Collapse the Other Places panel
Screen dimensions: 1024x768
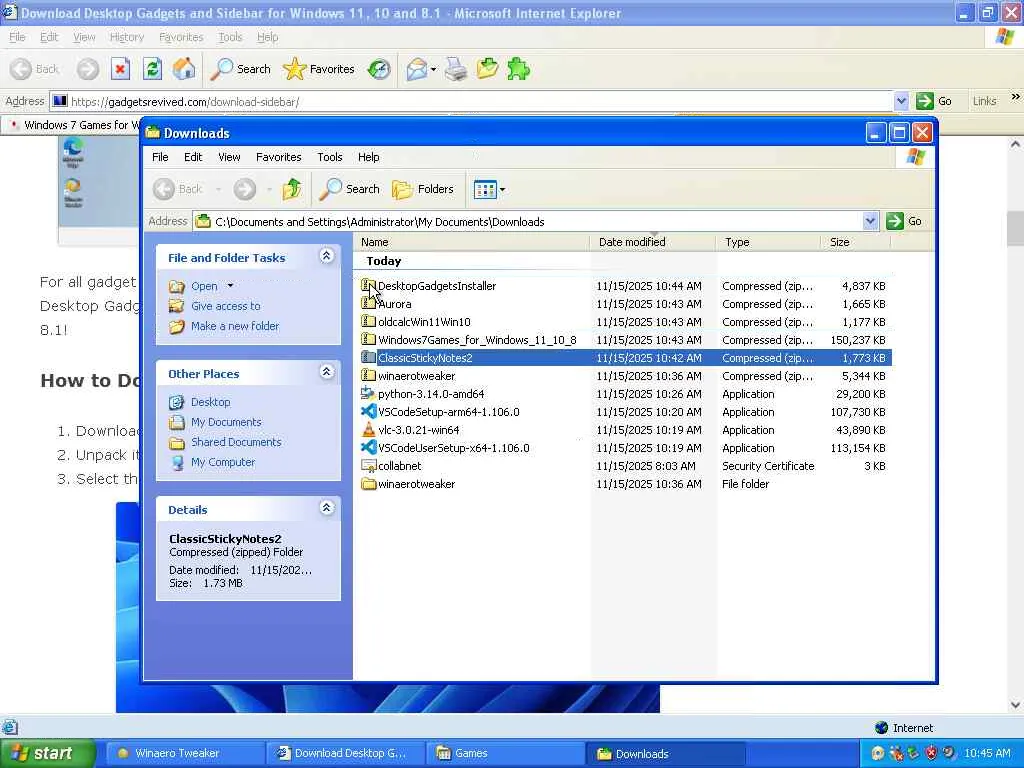327,372
